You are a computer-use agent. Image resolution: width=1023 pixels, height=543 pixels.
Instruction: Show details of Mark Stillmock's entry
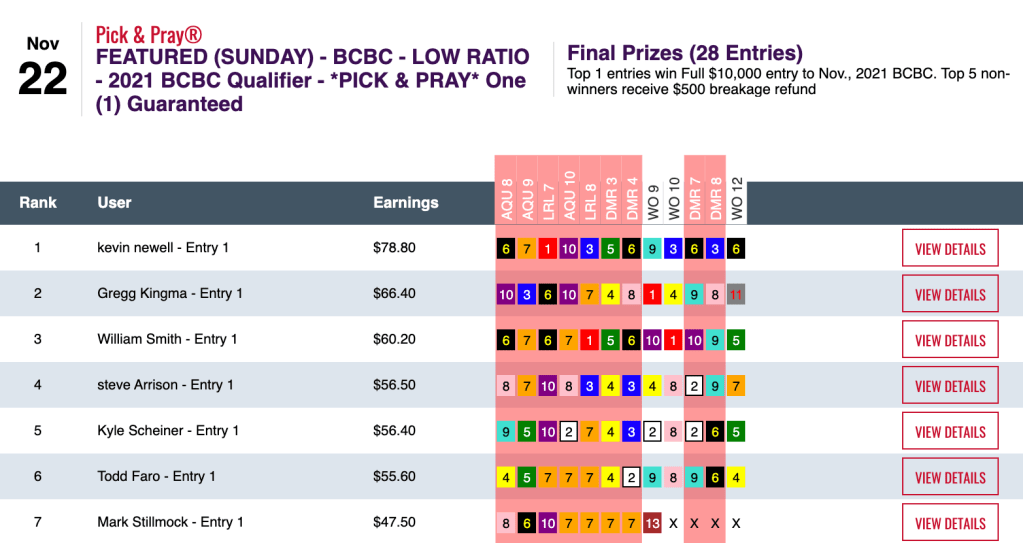pyautogui.click(x=950, y=523)
